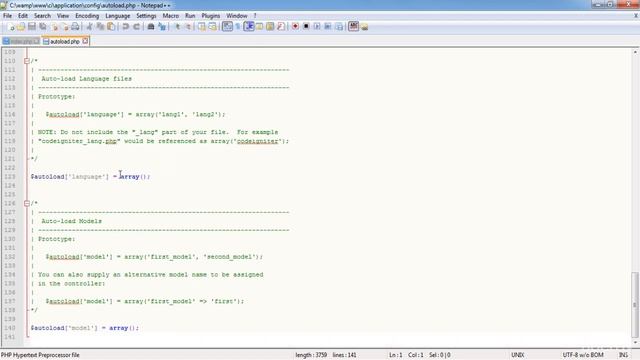This screenshot has height=360, width=640.
Task: Click the Open file folder icon
Action: click(x=21, y=27)
